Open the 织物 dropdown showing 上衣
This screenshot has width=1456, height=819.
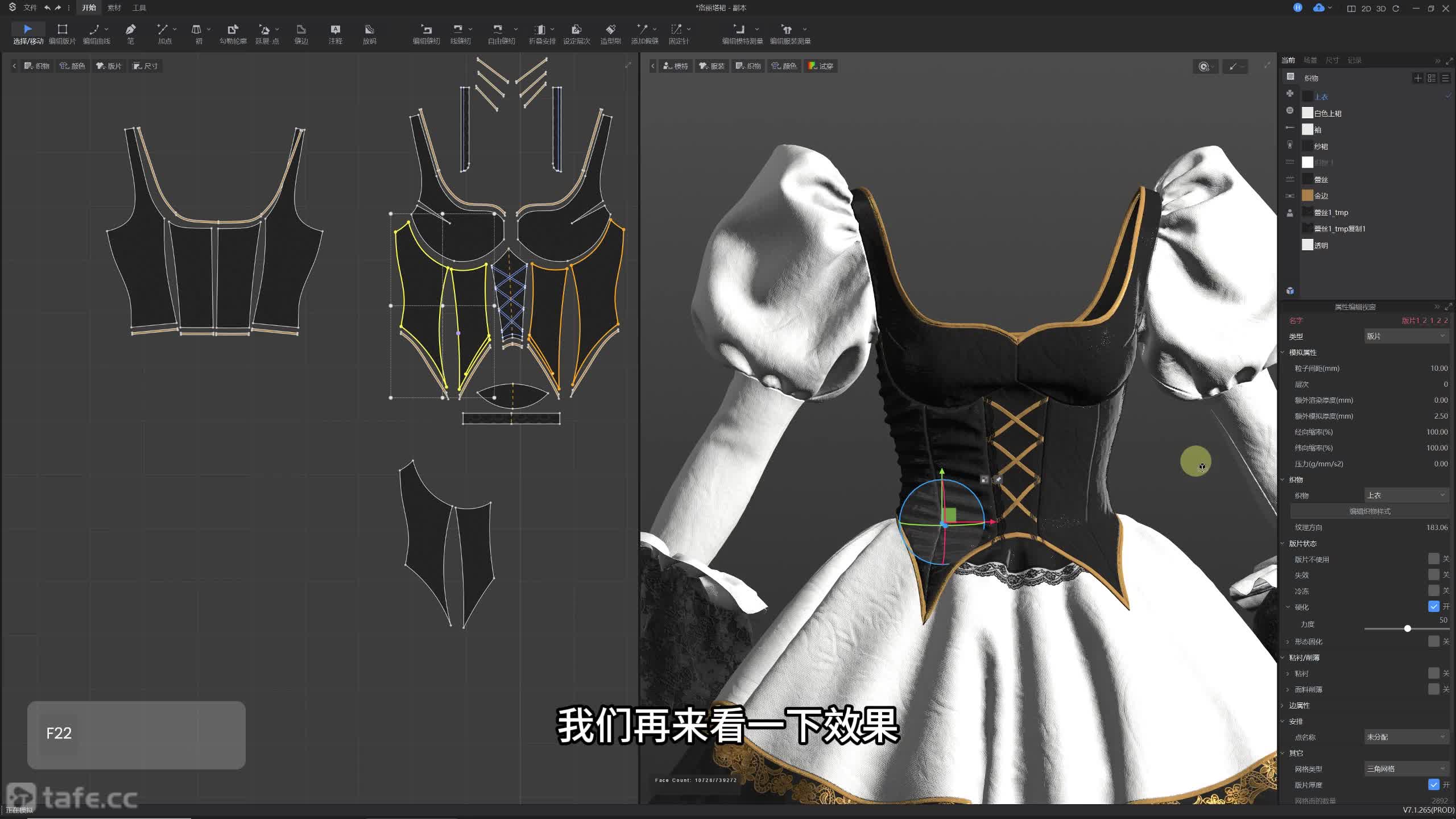(1406, 495)
